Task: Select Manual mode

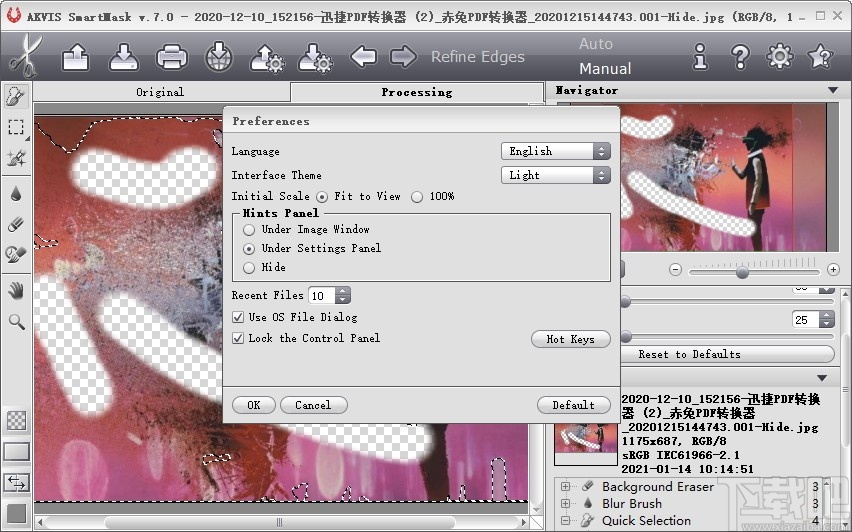Action: pyautogui.click(x=605, y=68)
